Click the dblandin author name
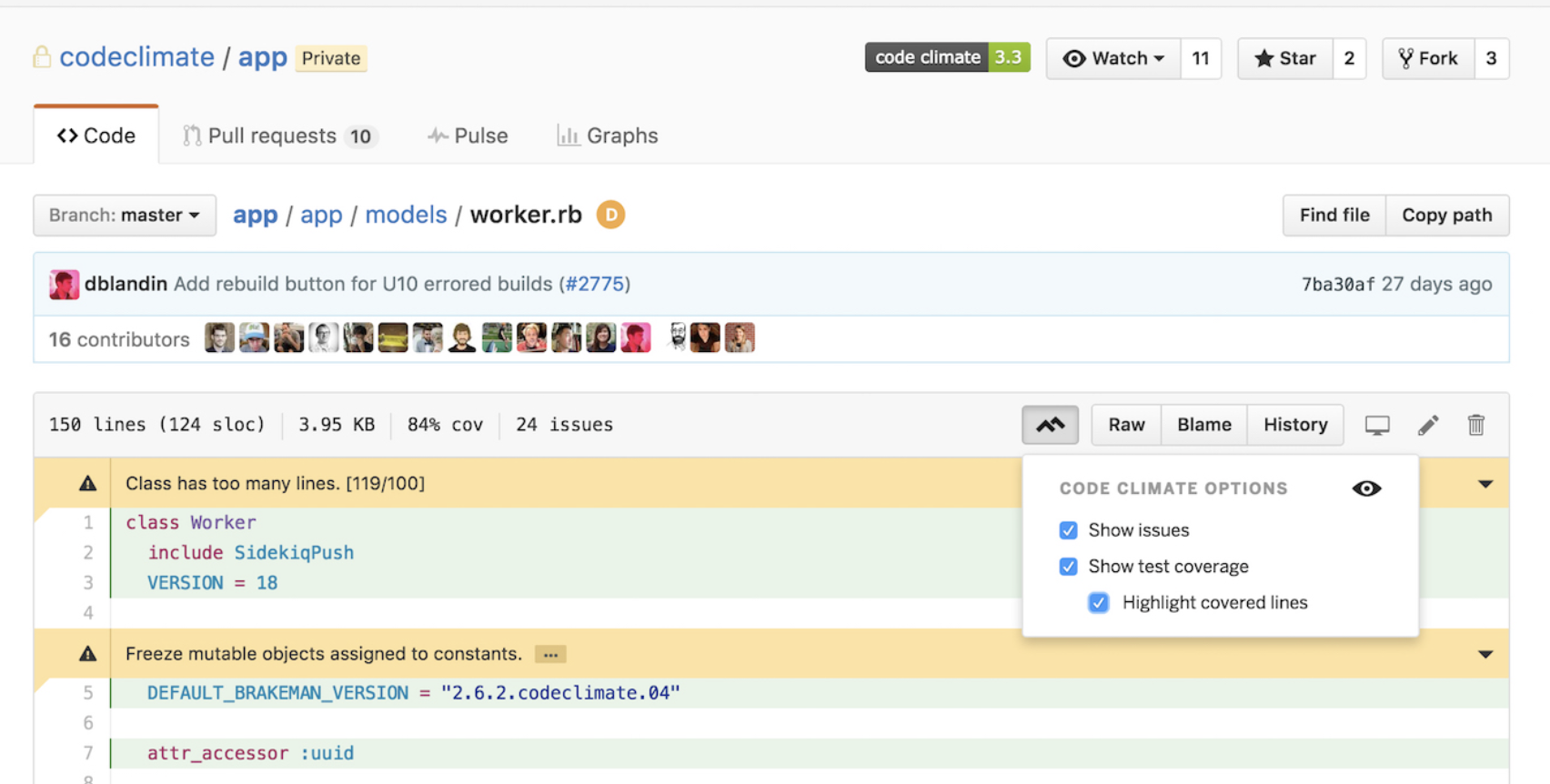 click(x=126, y=284)
